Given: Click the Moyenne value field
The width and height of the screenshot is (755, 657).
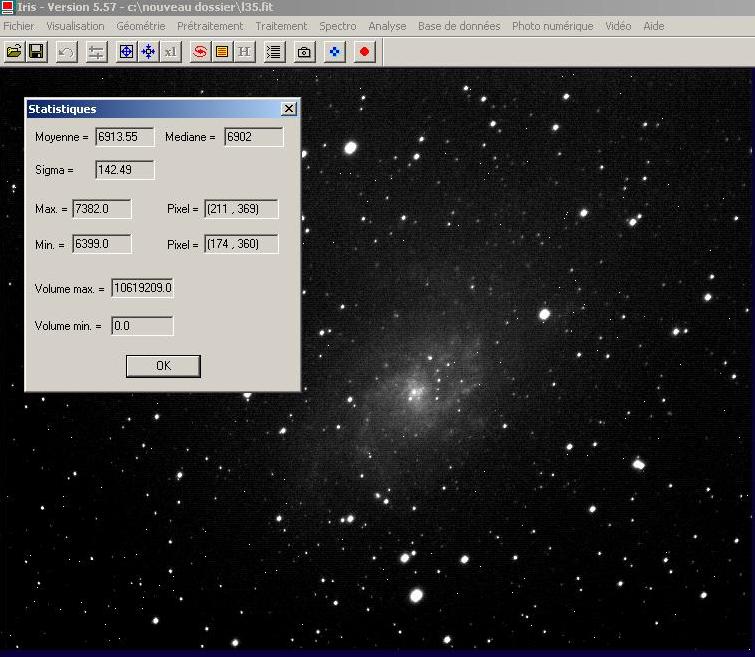Looking at the screenshot, I should point(125,137).
